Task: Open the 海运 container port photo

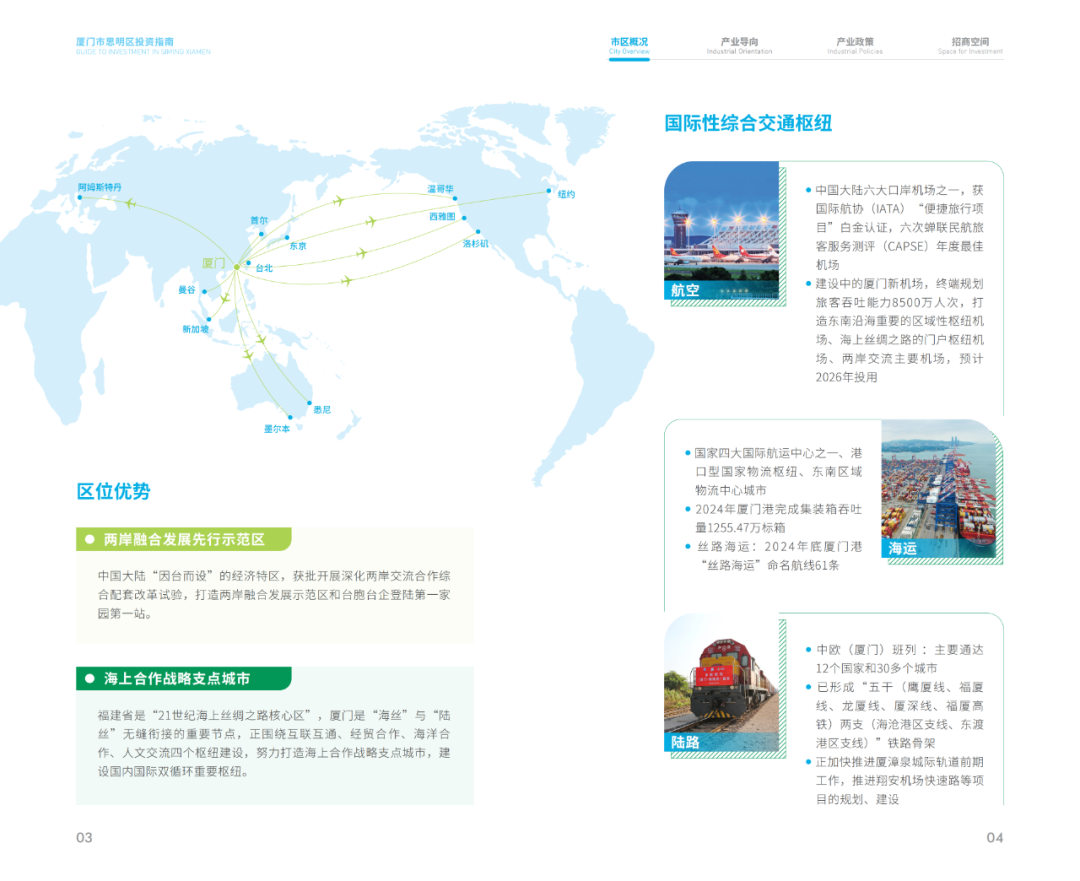Action: pos(938,488)
